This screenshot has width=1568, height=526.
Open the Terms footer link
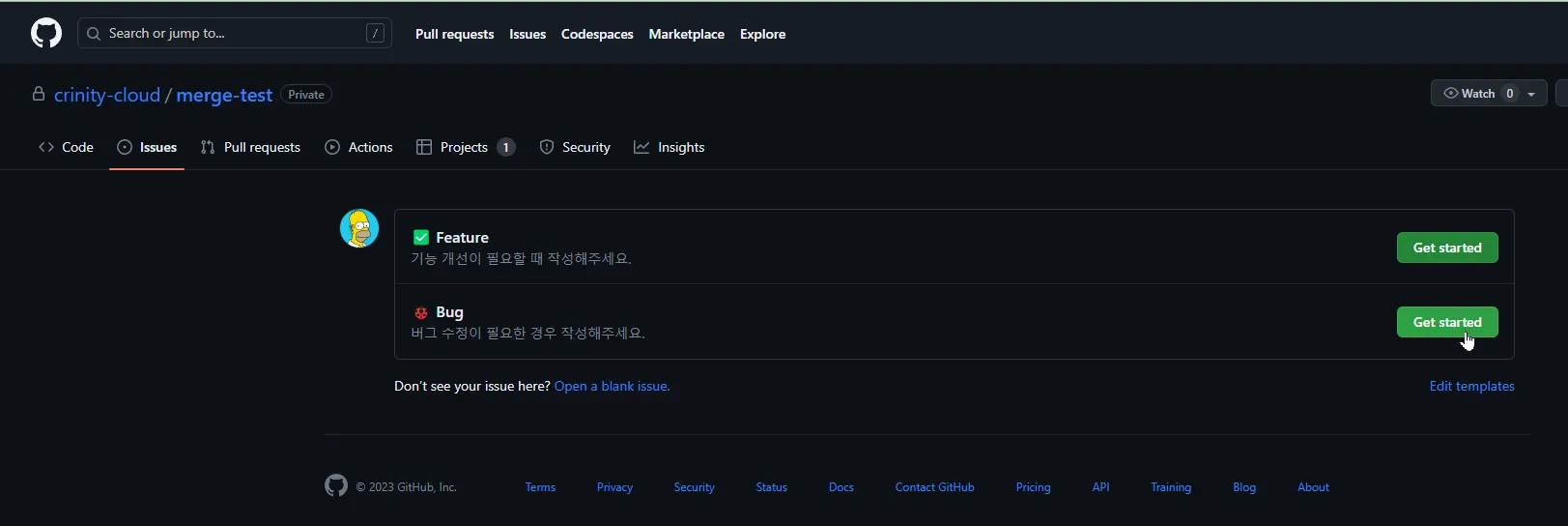pyautogui.click(x=540, y=487)
